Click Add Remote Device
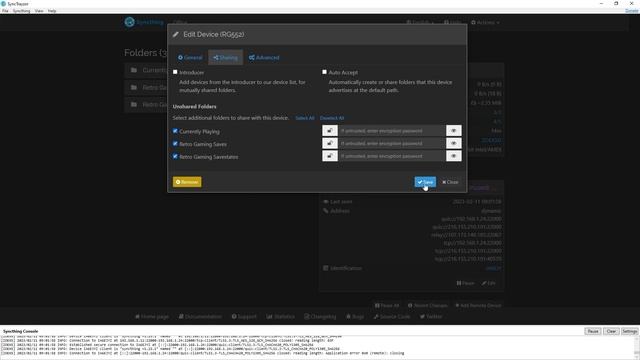 tap(478, 305)
